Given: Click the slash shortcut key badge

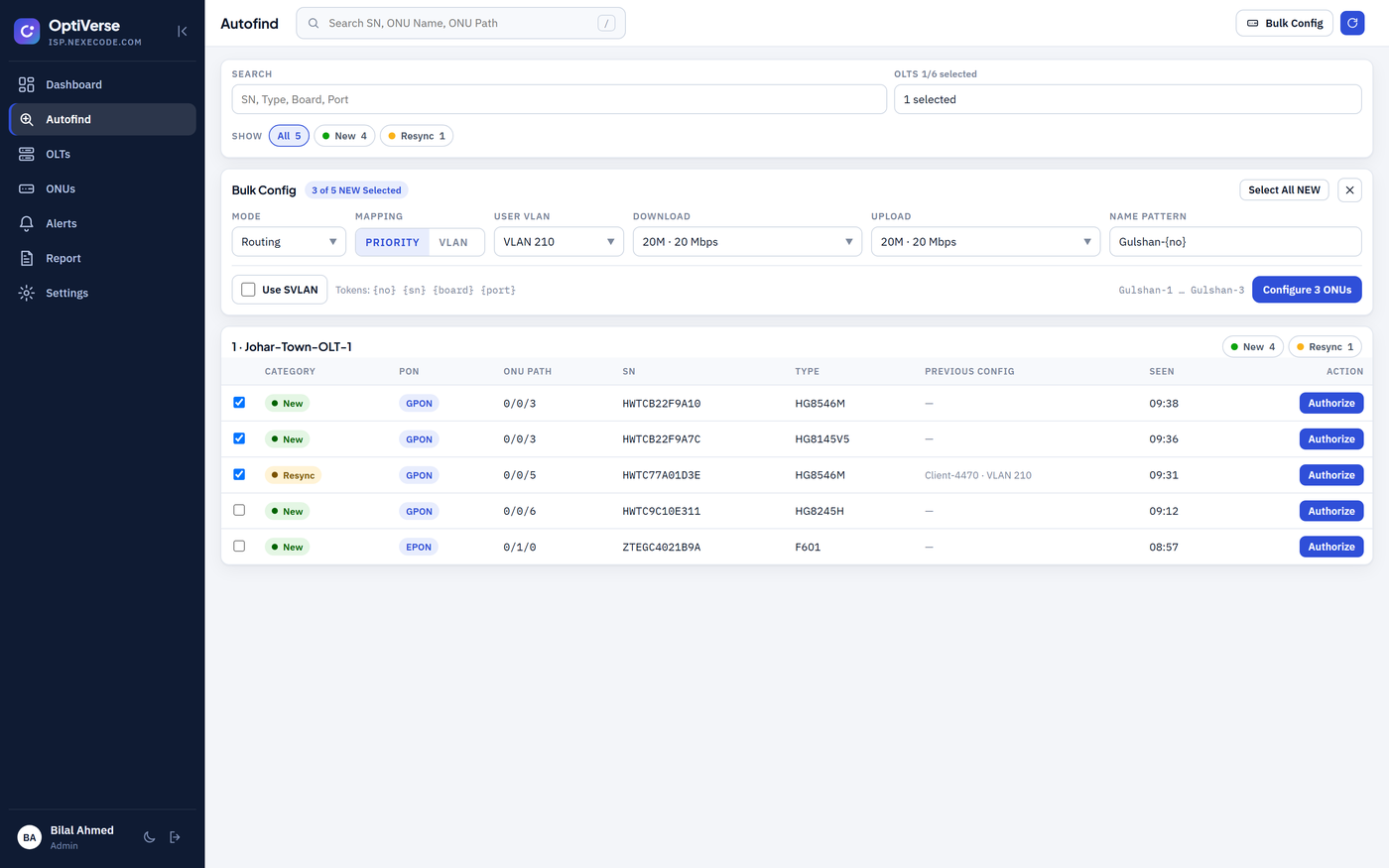Looking at the screenshot, I should click(606, 23).
